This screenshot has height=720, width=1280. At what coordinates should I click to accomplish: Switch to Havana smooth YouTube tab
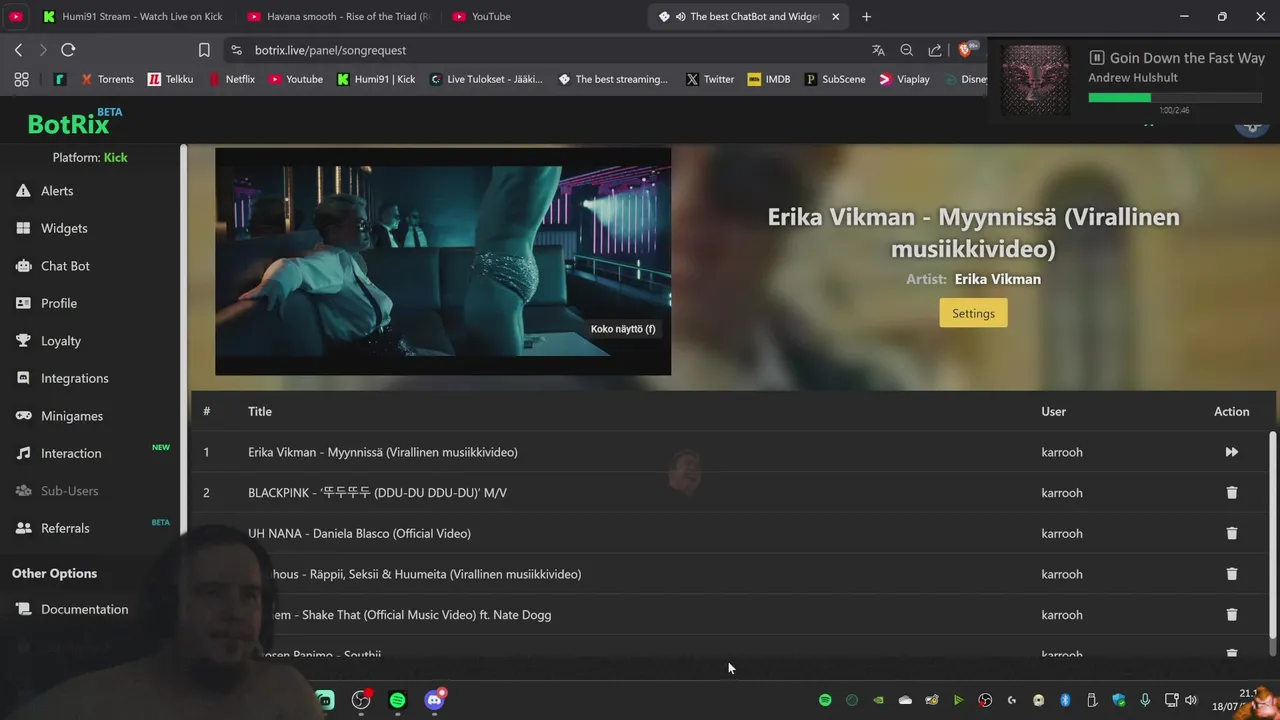coord(340,17)
